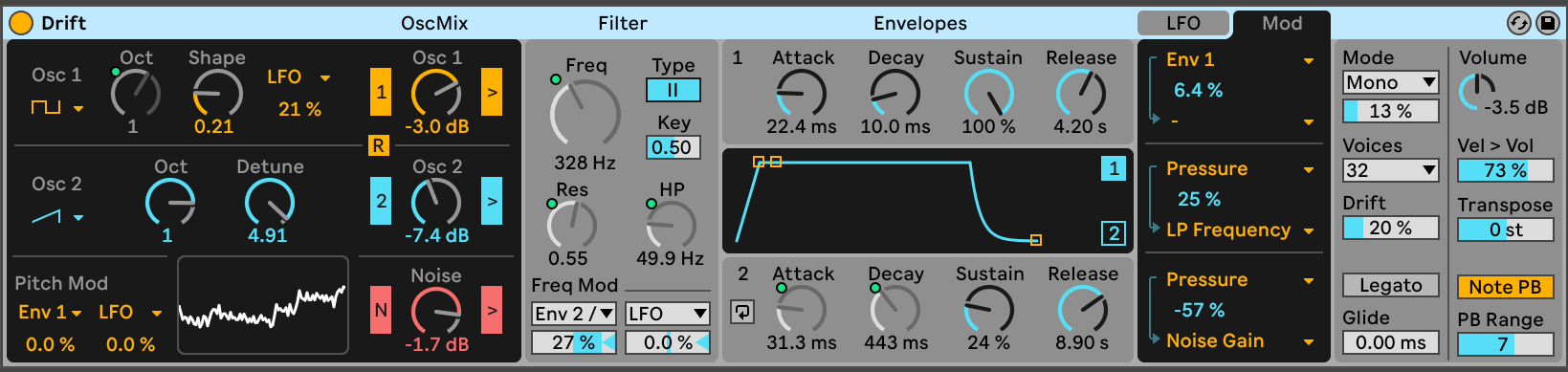Open Freq Mod LFO source dropdown
The width and height of the screenshot is (1568, 372).
(x=668, y=314)
